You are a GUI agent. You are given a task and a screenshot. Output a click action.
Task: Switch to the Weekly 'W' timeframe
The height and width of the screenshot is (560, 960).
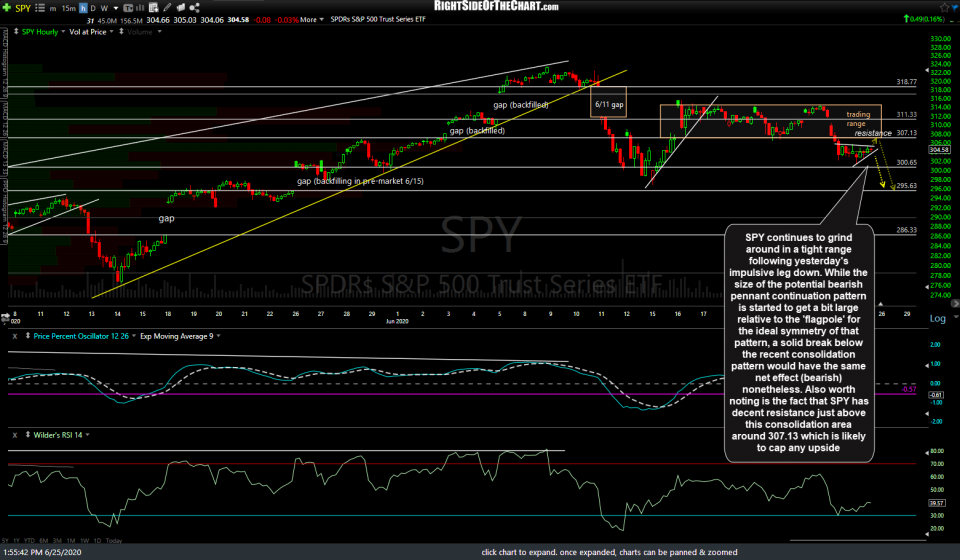pyautogui.click(x=104, y=8)
